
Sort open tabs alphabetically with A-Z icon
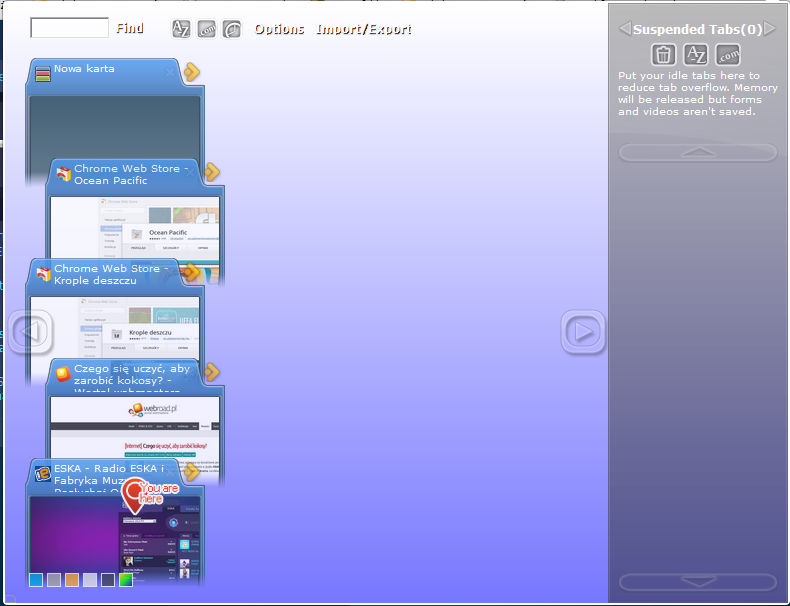point(181,29)
